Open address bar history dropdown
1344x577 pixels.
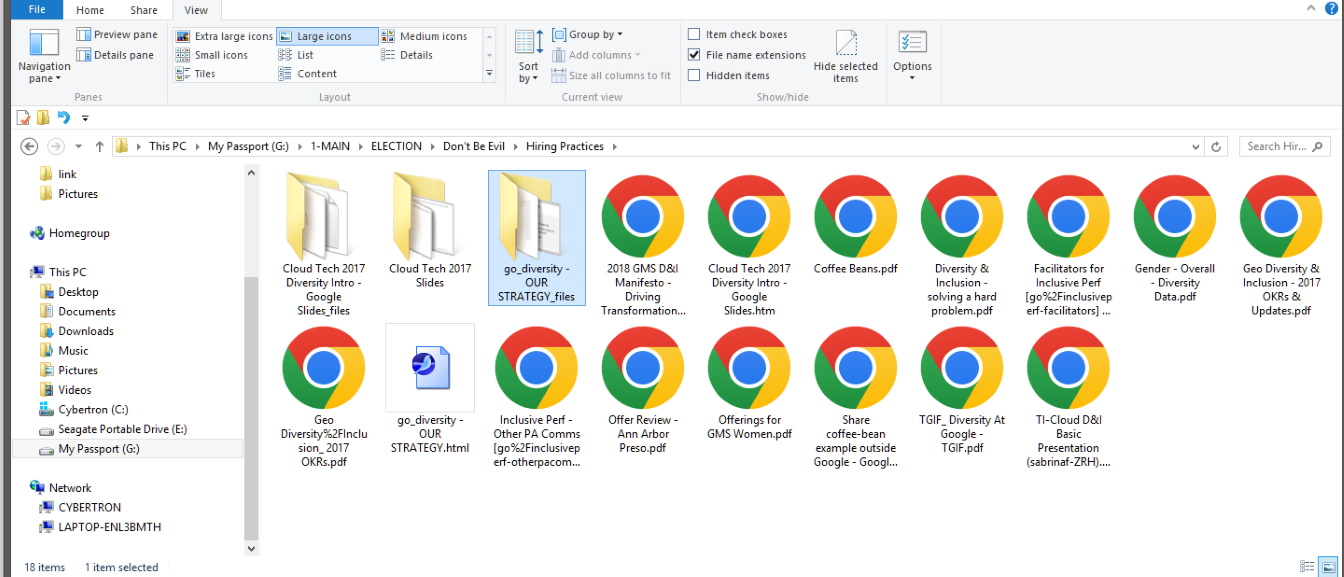pos(1196,146)
